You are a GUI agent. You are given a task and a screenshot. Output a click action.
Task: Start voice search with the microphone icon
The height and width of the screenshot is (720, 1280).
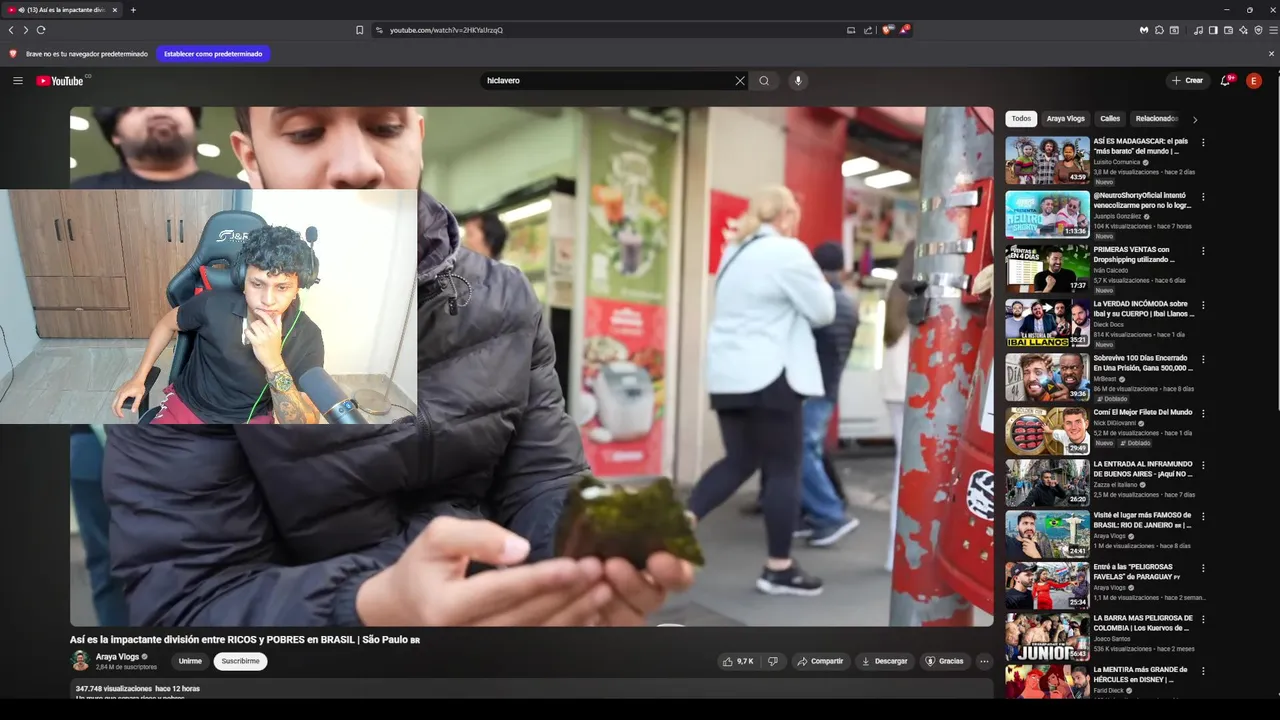[x=797, y=80]
